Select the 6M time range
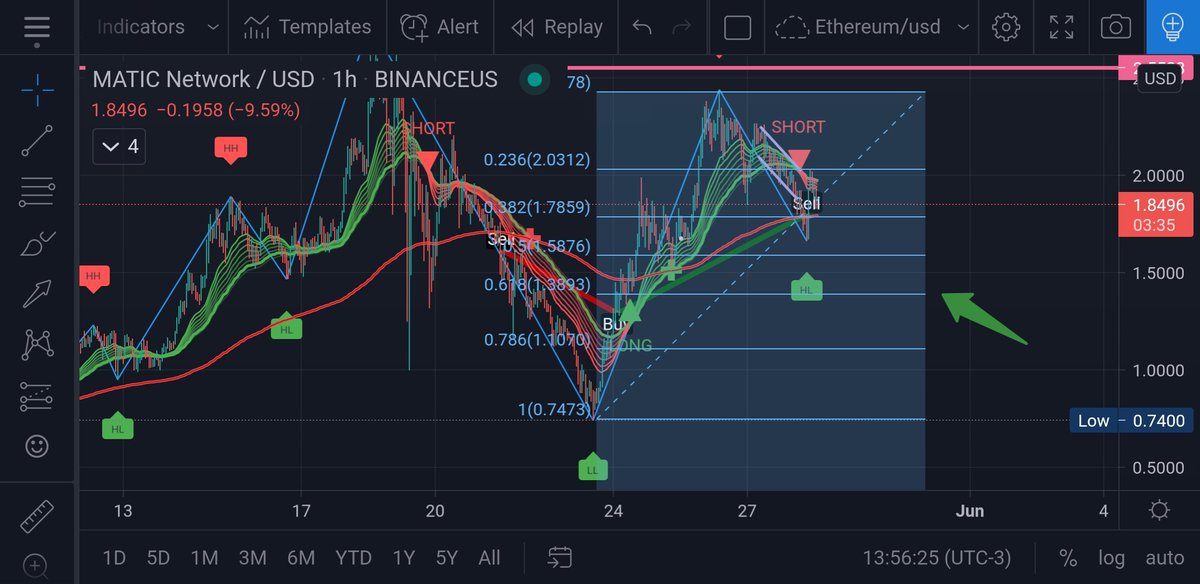The width and height of the screenshot is (1200, 584). 300,557
